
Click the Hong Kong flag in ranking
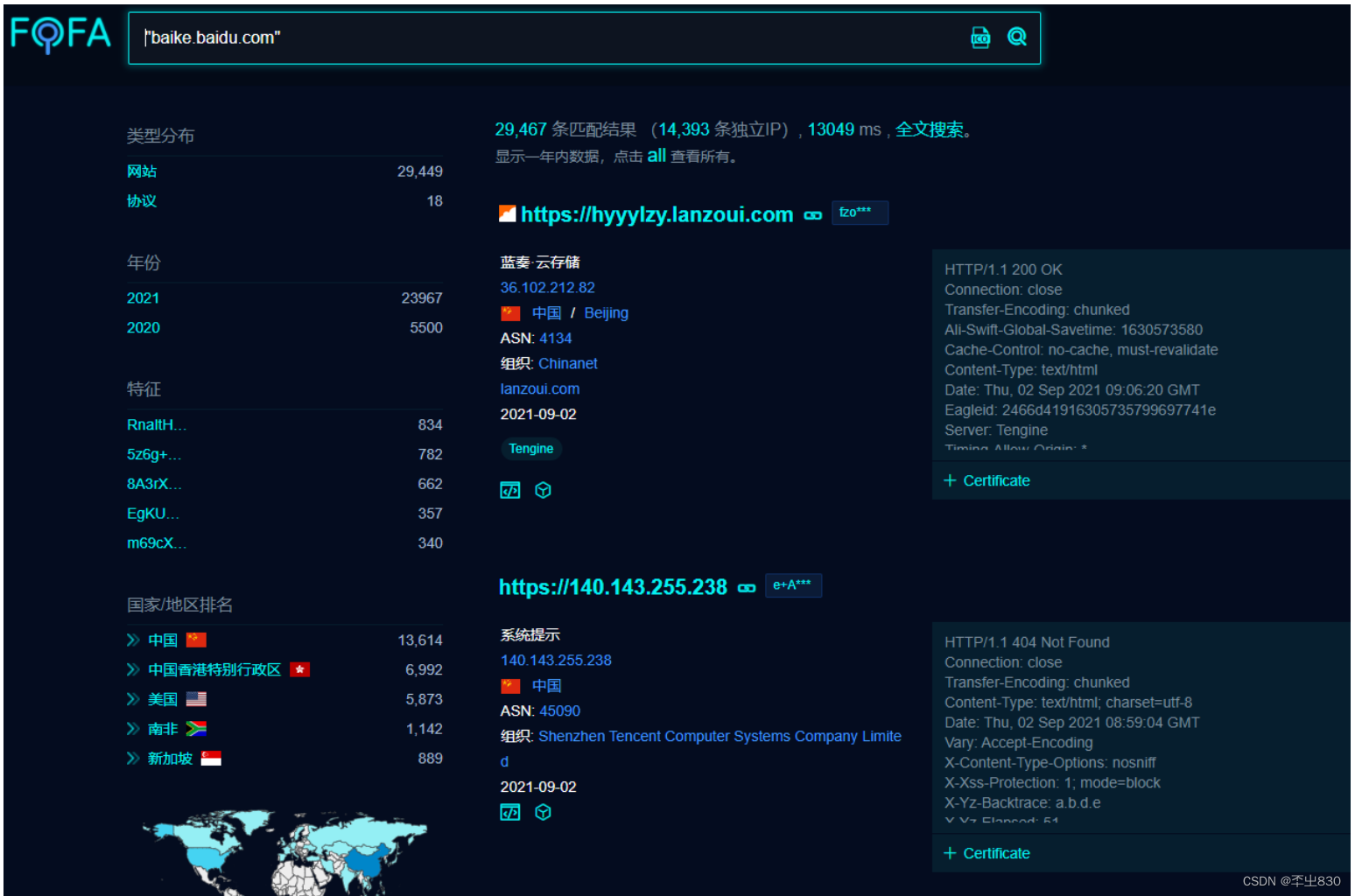click(300, 670)
